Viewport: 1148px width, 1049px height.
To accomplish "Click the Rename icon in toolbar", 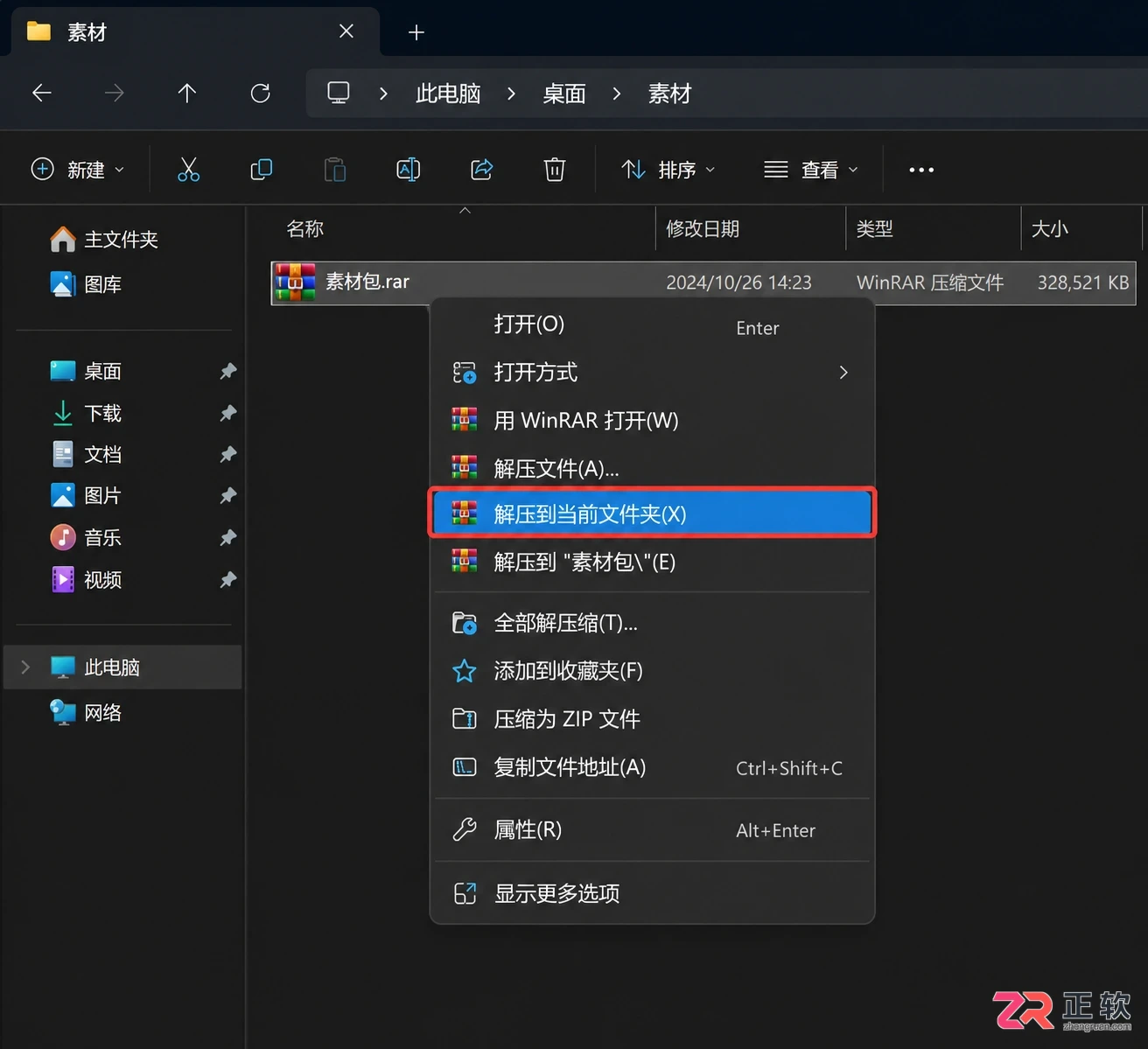I will pos(409,169).
